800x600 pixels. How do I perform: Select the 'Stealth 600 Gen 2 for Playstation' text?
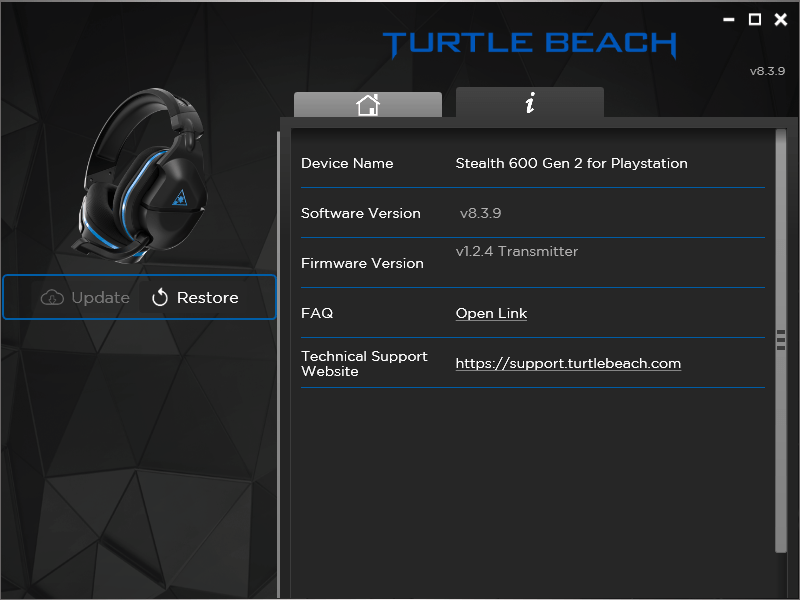tap(571, 163)
